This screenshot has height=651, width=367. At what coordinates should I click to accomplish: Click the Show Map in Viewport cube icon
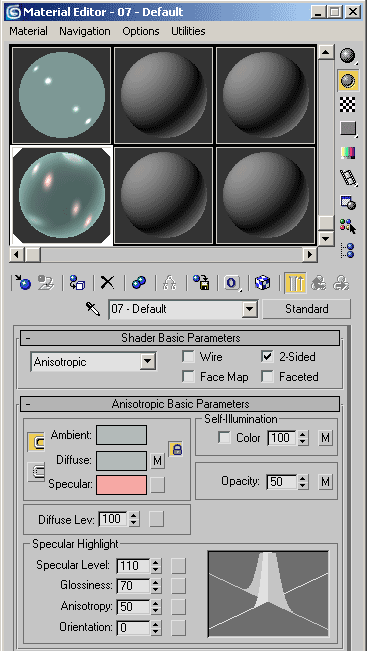pos(262,283)
